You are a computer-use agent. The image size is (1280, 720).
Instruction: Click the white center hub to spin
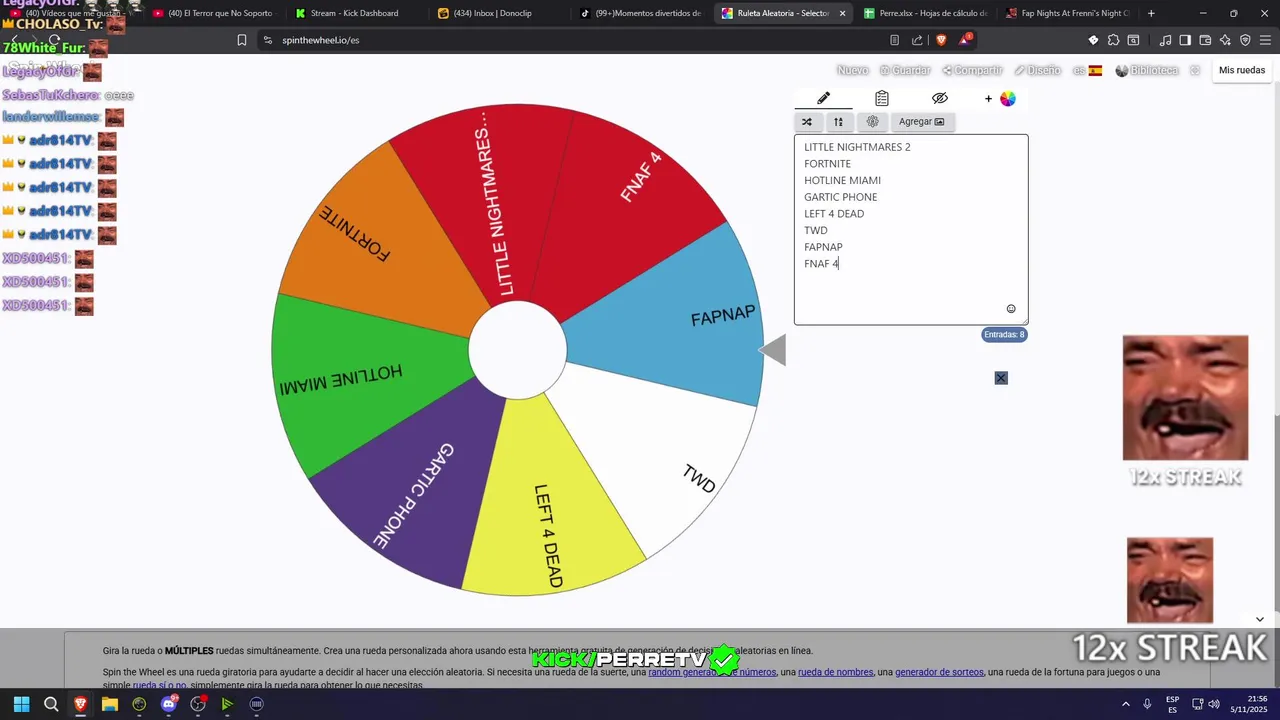518,350
